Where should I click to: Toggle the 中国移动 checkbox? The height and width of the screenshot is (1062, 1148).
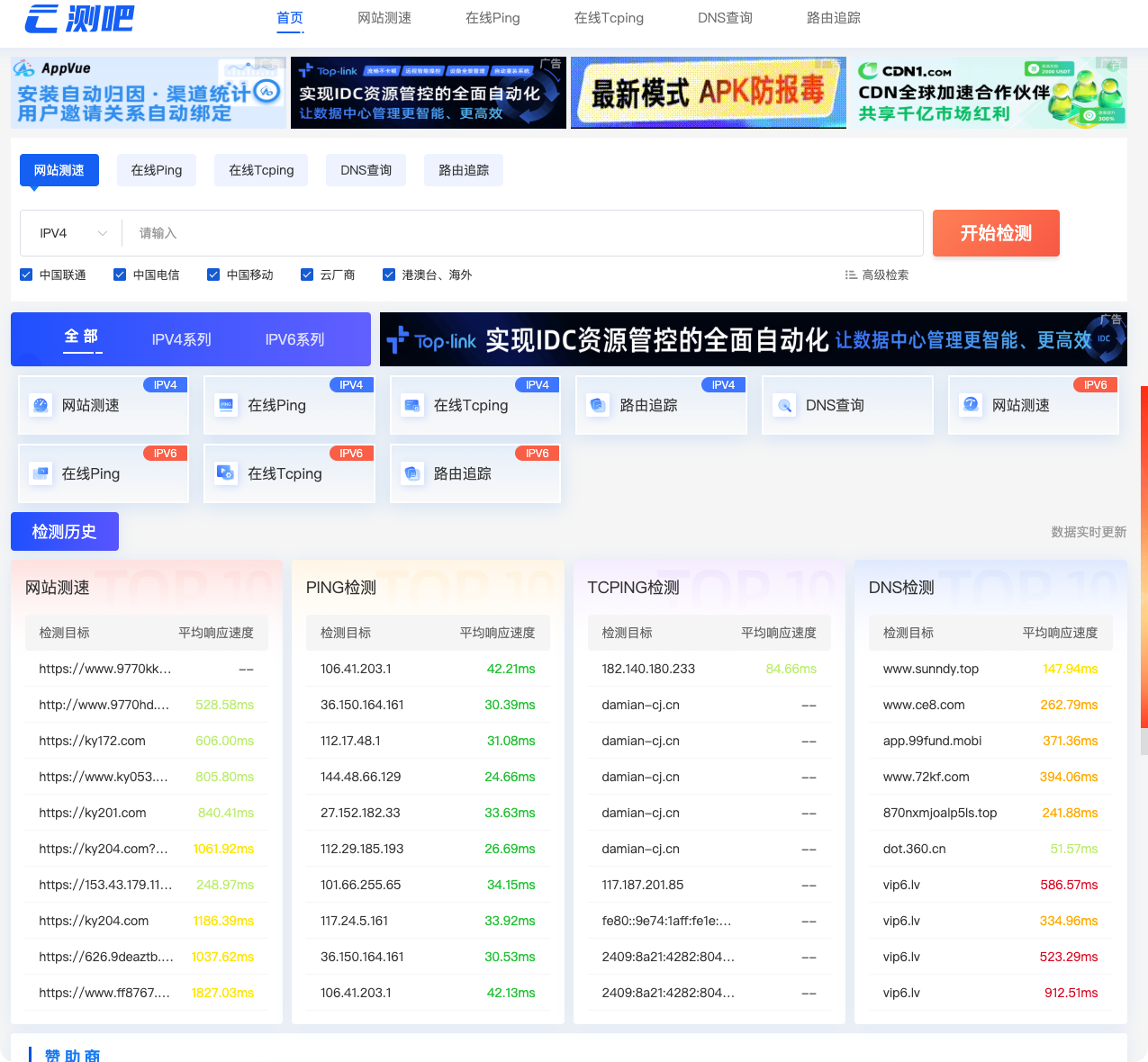pos(213,274)
